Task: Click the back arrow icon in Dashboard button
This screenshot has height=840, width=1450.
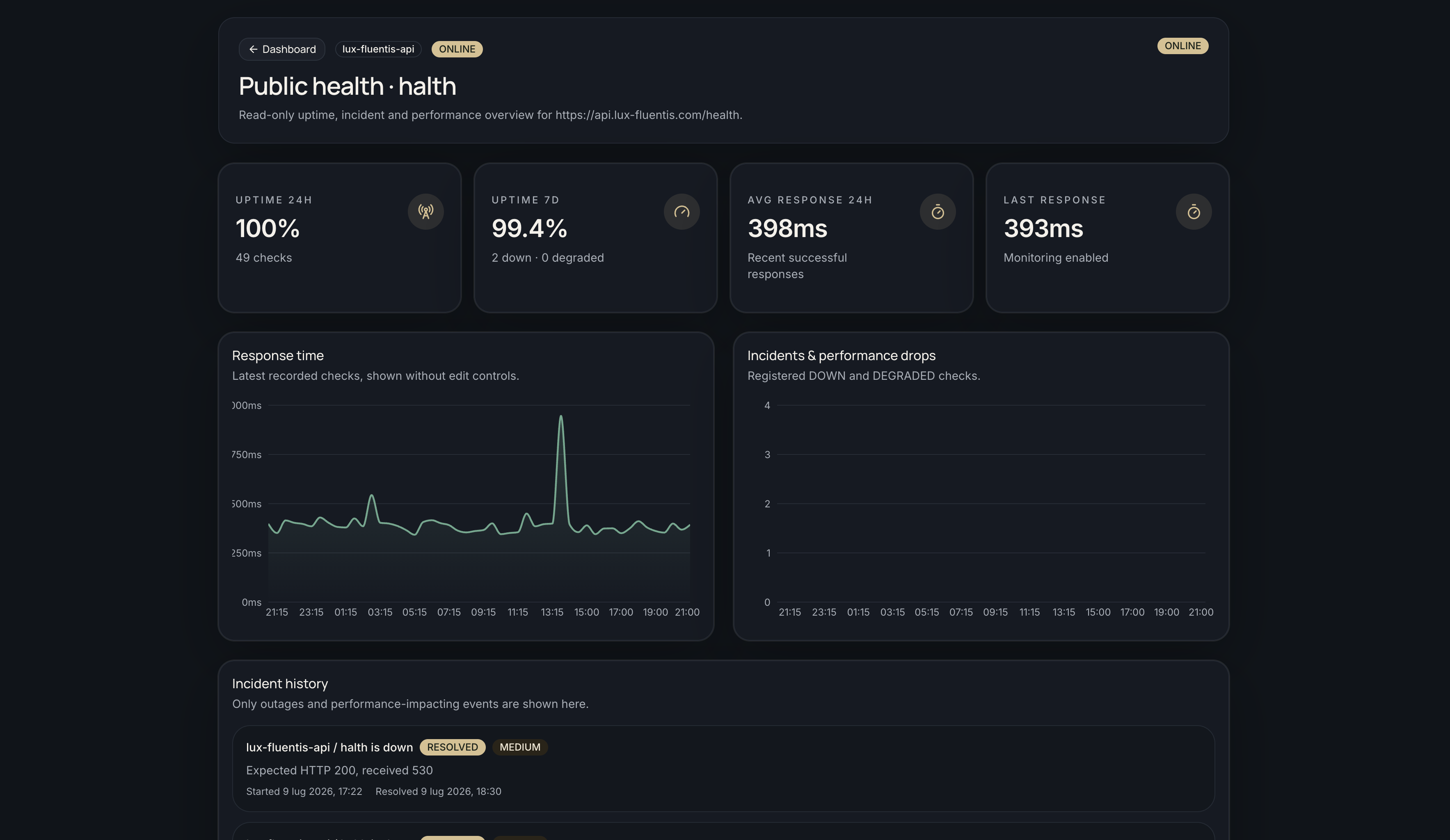Action: pos(253,50)
